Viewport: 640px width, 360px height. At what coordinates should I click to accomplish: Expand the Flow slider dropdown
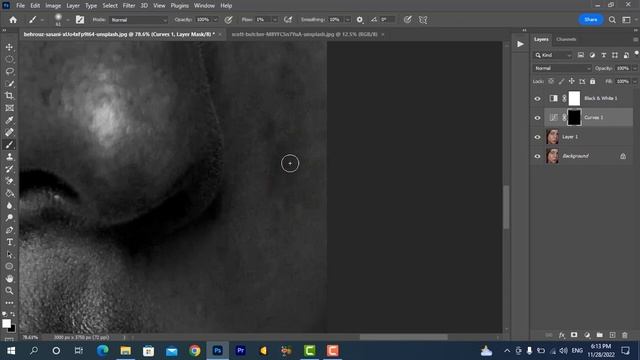click(x=275, y=20)
